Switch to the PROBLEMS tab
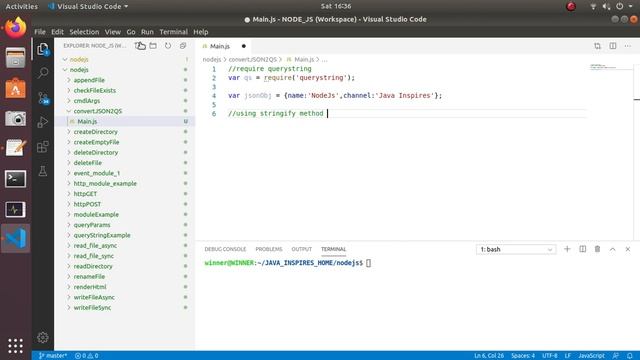 269,249
